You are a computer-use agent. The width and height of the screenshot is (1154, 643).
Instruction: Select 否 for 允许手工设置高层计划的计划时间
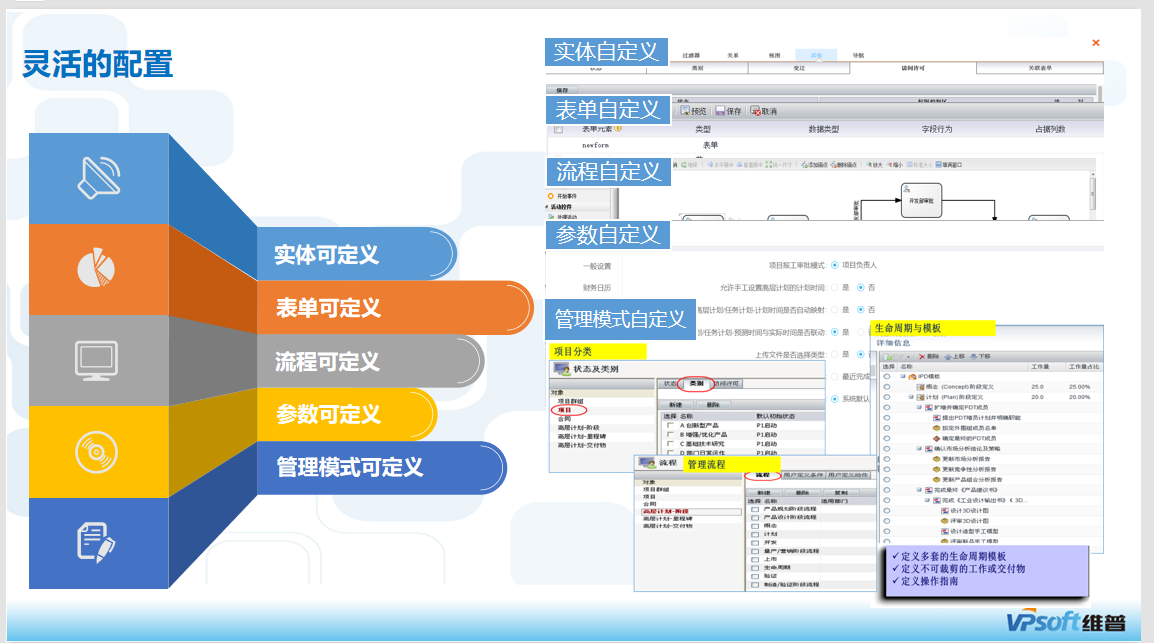860,288
